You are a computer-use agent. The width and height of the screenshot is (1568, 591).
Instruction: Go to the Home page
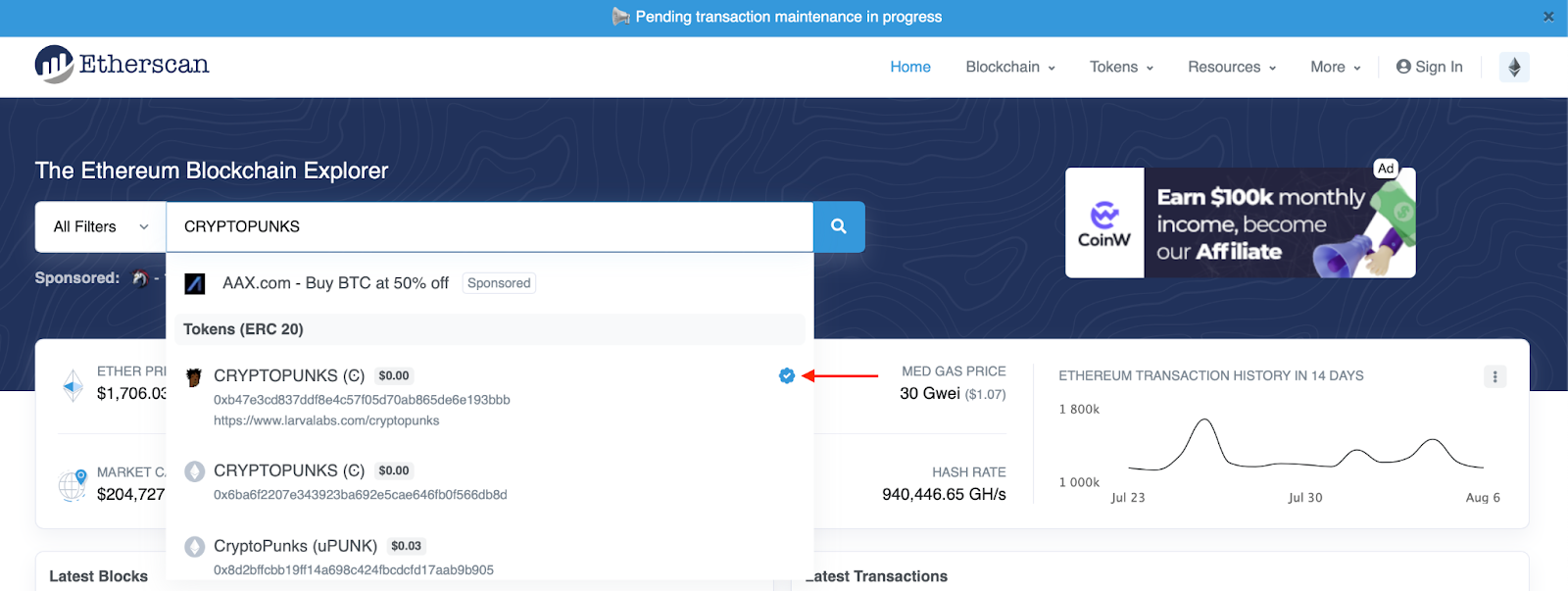coord(910,67)
